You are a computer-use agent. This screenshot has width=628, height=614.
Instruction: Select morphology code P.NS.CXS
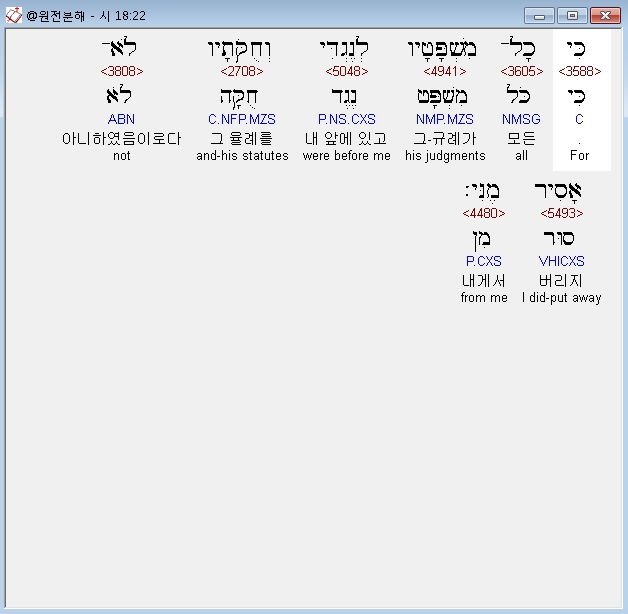click(x=347, y=119)
